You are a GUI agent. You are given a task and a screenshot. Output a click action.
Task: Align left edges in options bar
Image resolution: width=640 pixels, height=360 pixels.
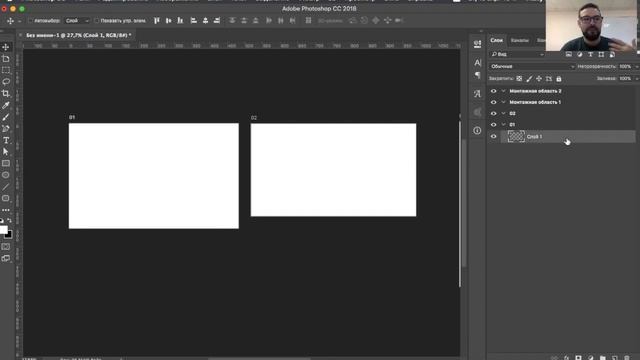194,20
